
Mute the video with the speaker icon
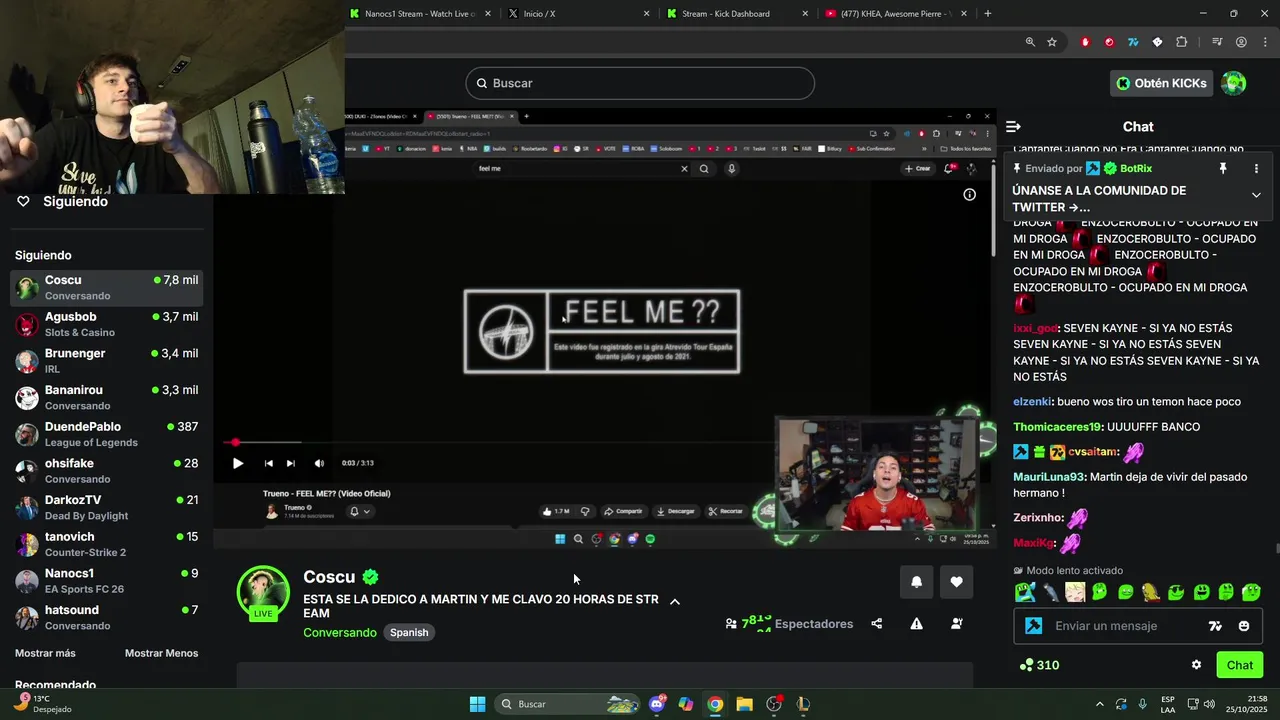tap(319, 463)
